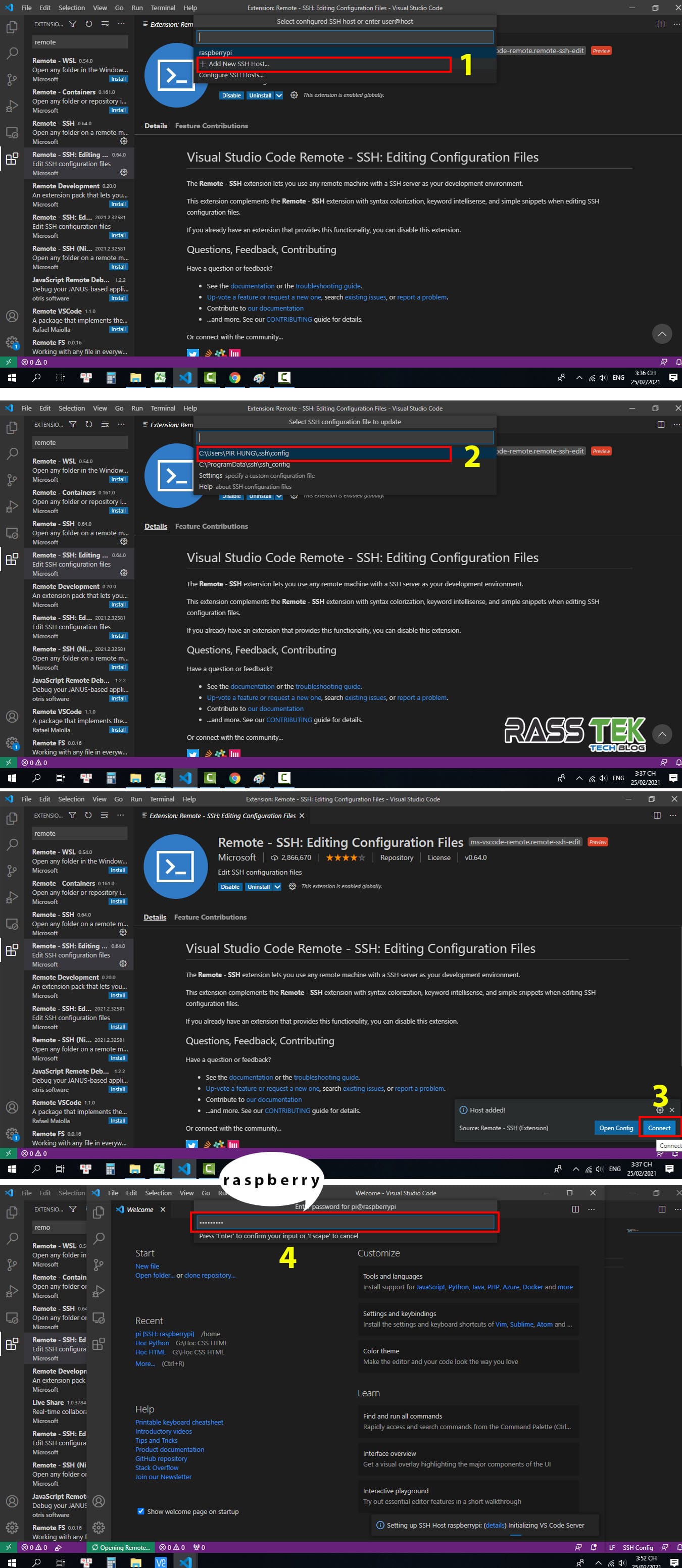Click 'Open folder...' link on Welcome page
Screen dimensions: 682x1568
point(155,1275)
